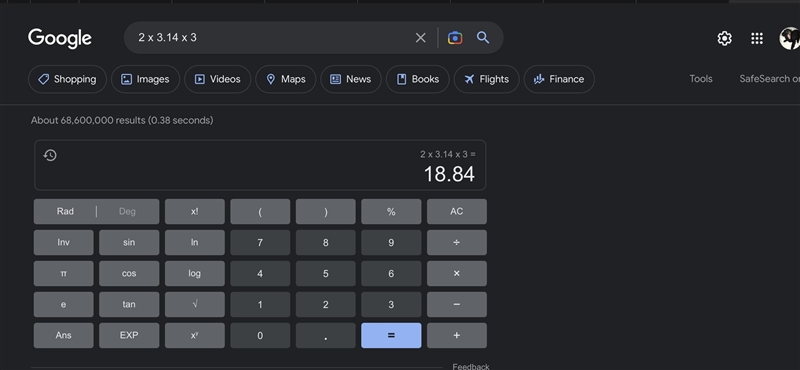The width and height of the screenshot is (800, 370).
Task: Open the News filter tab
Action: [351, 79]
